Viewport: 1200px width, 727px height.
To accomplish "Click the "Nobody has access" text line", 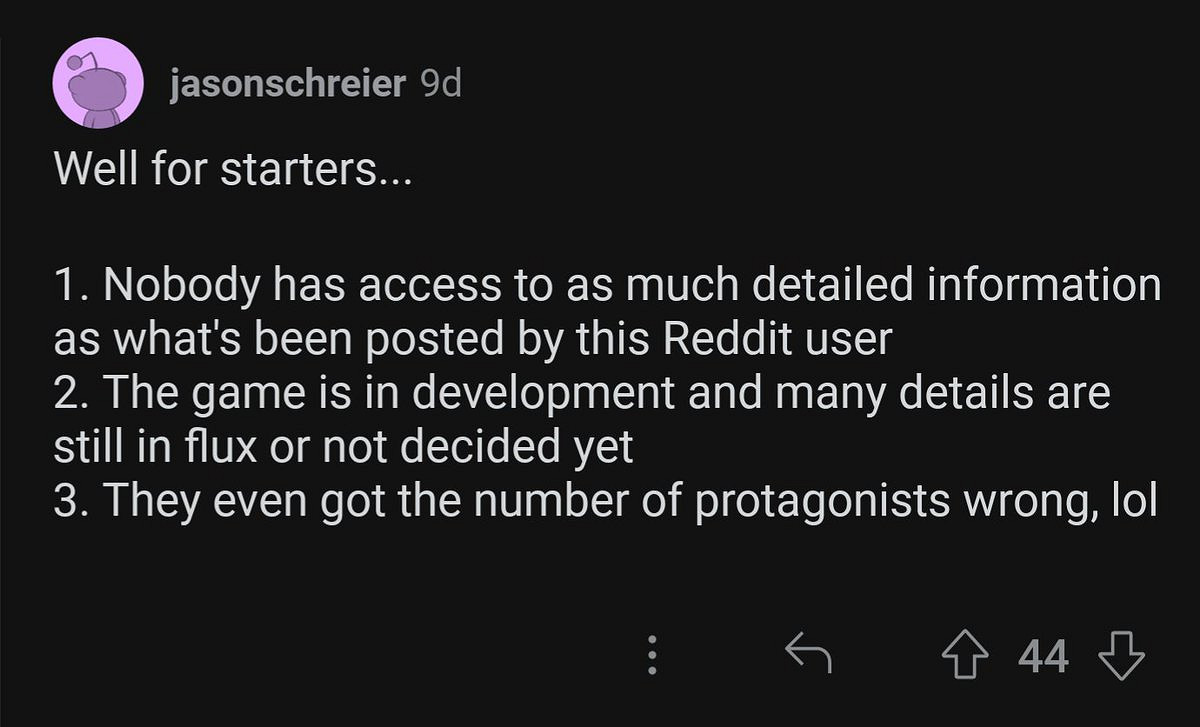I will [606, 286].
